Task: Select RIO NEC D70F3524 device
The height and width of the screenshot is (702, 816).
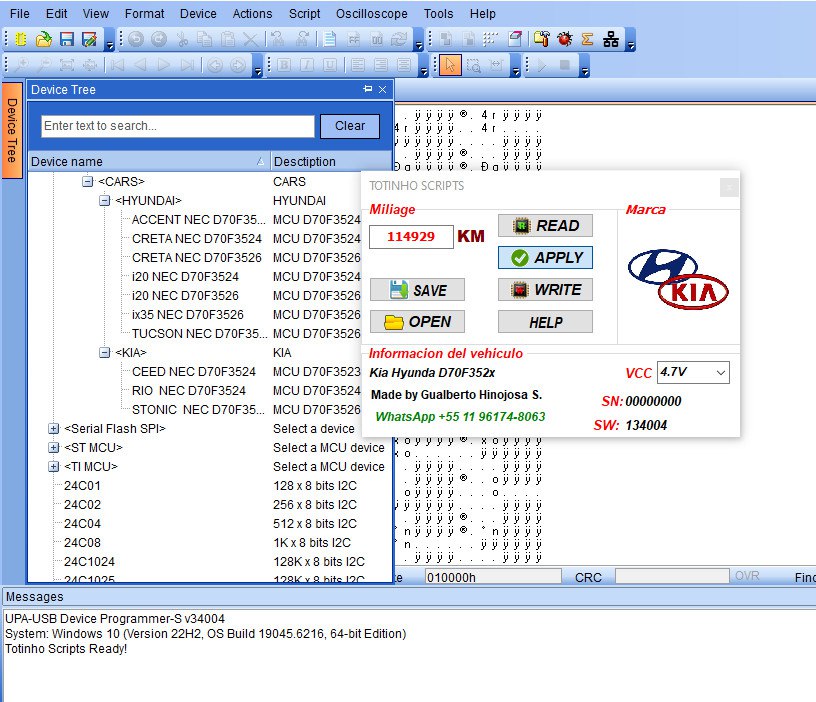Action: 188,391
